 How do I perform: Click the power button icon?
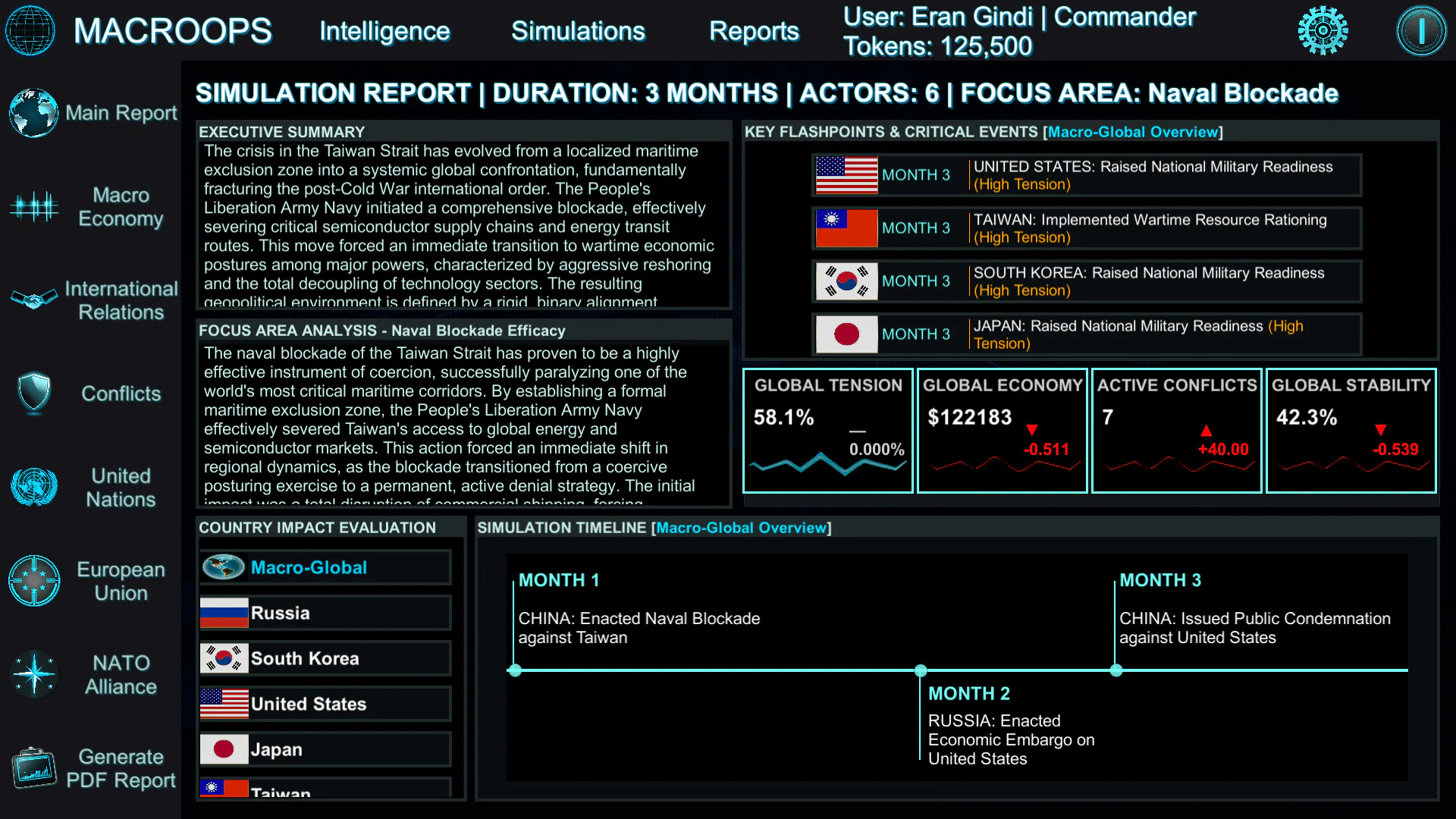click(1421, 30)
